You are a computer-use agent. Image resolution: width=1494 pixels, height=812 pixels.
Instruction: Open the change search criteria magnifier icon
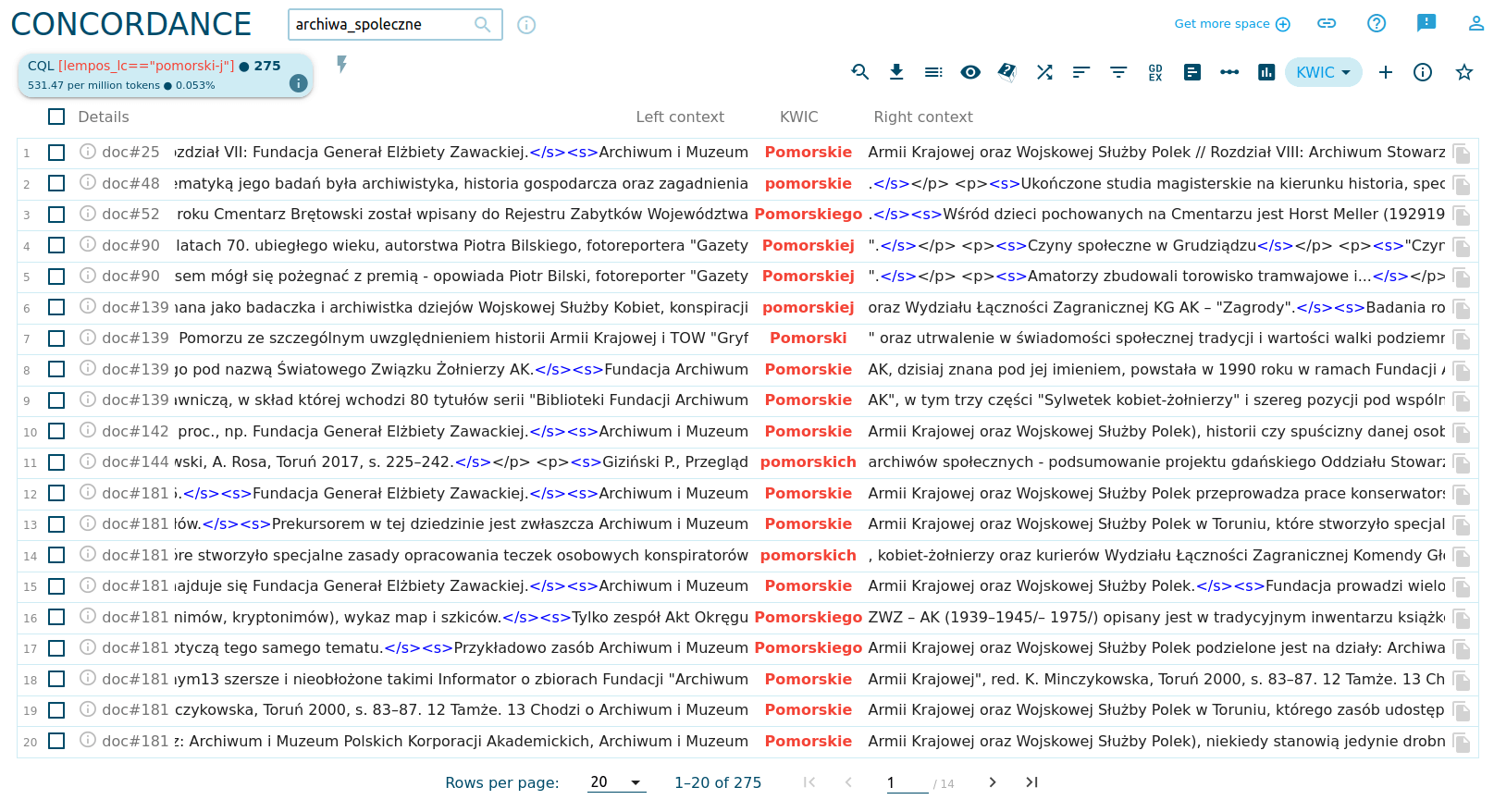coord(859,72)
